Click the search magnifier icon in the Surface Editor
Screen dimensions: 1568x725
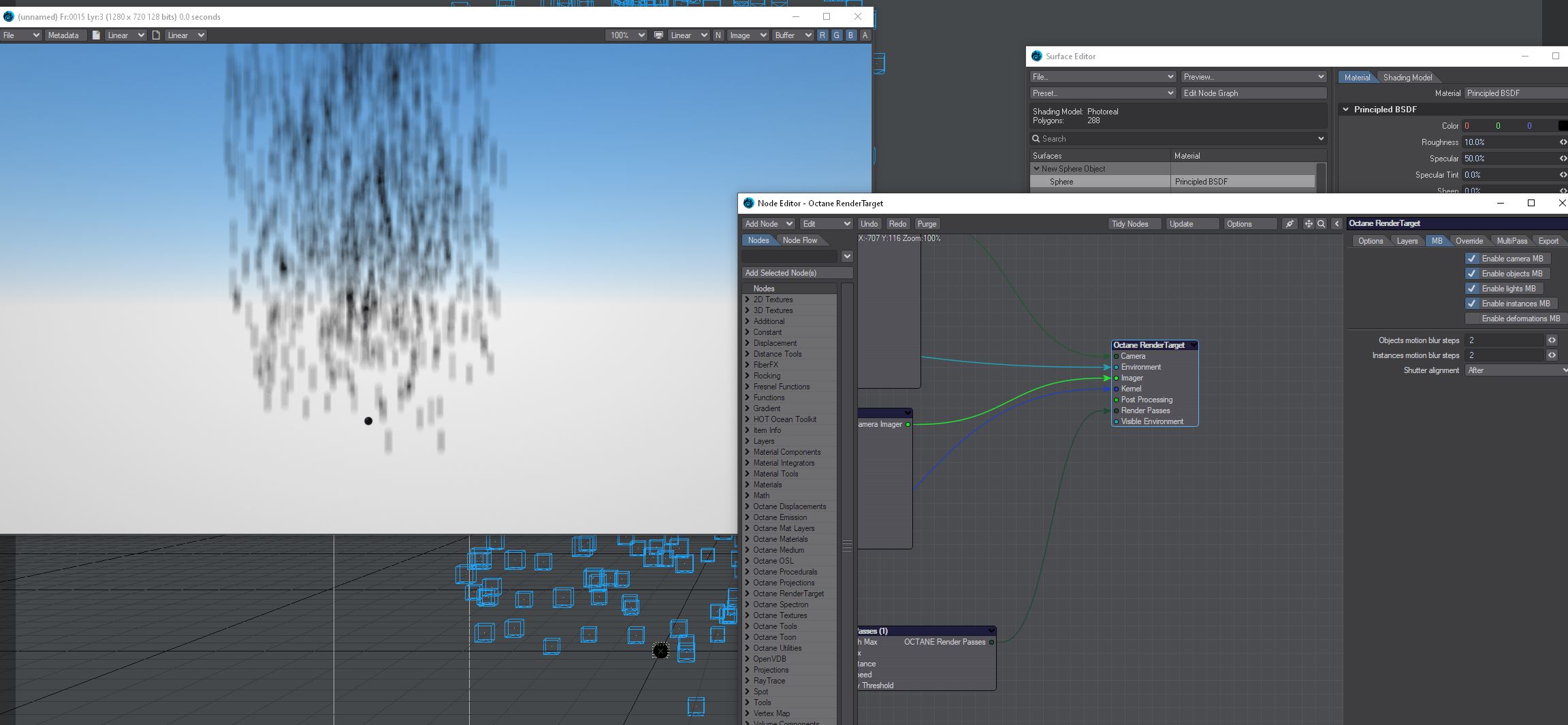[x=1036, y=139]
